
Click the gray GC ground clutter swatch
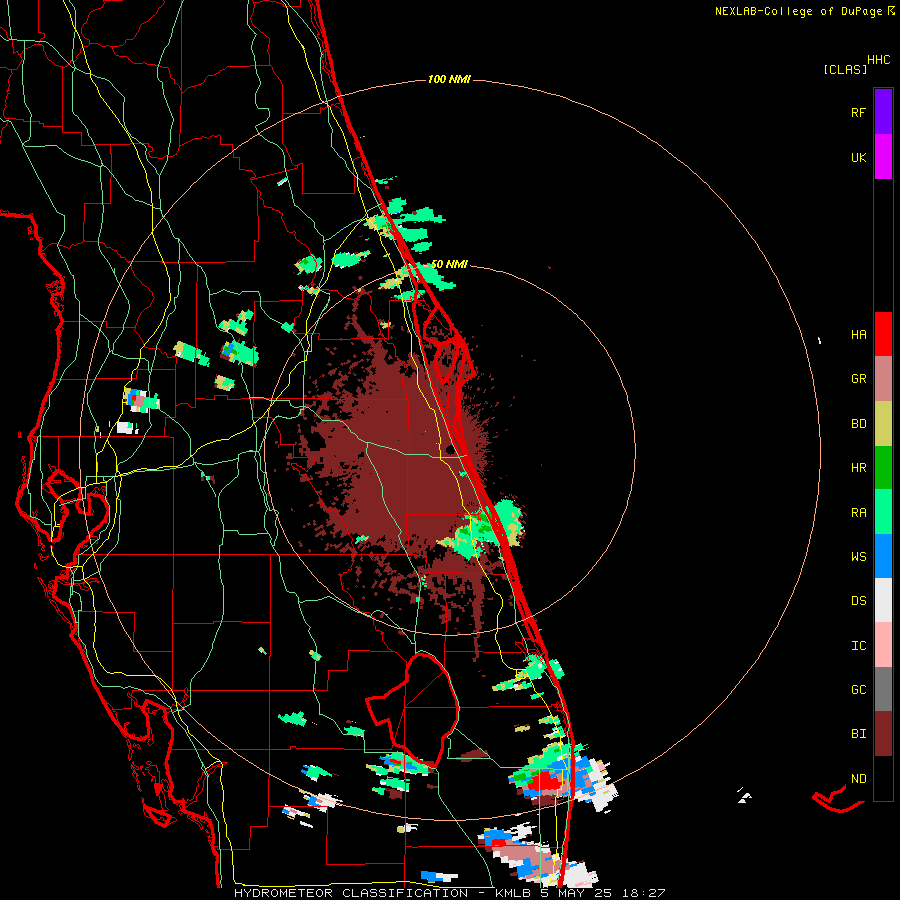[883, 689]
